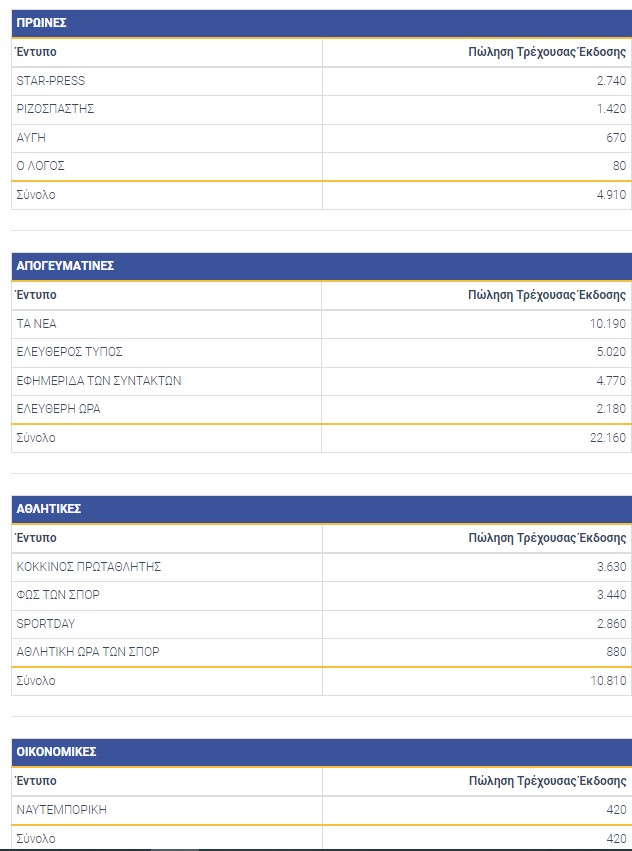Click the ΑΘΛΗΤΙΚΕΣ section header

[49, 509]
